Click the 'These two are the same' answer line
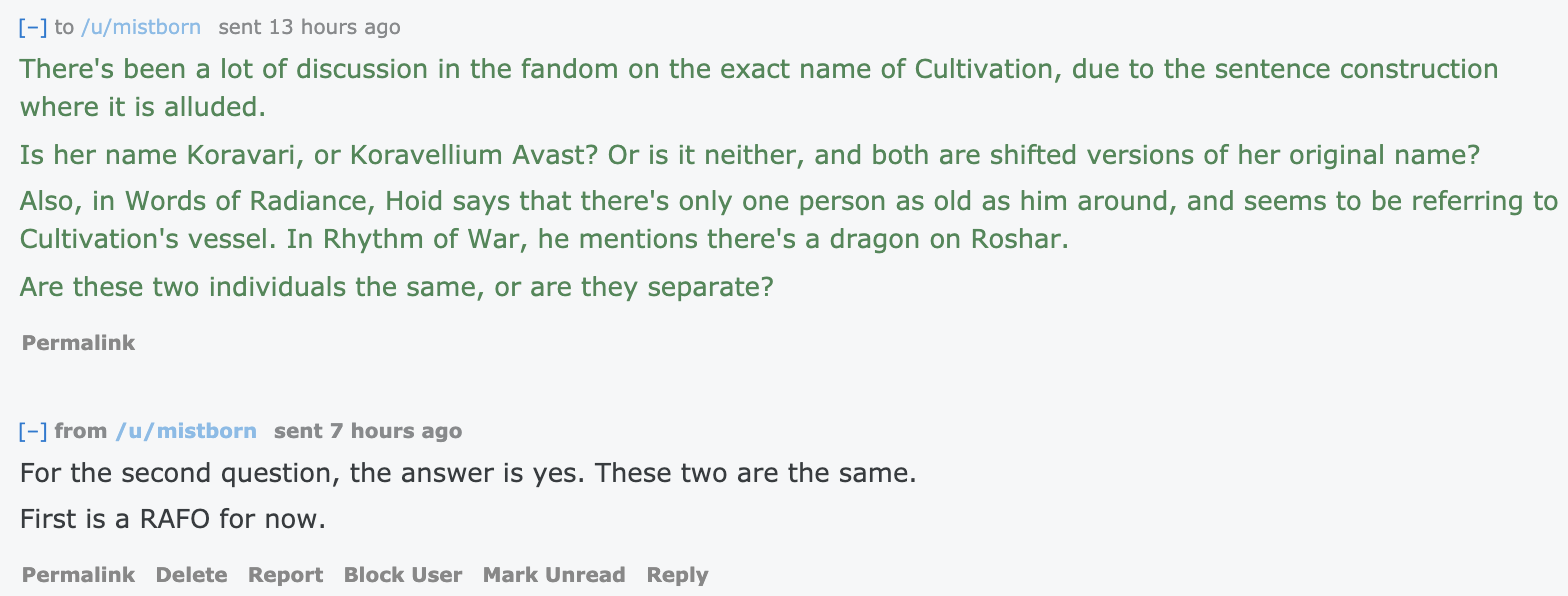Viewport: 1568px width, 596px height. point(468,472)
